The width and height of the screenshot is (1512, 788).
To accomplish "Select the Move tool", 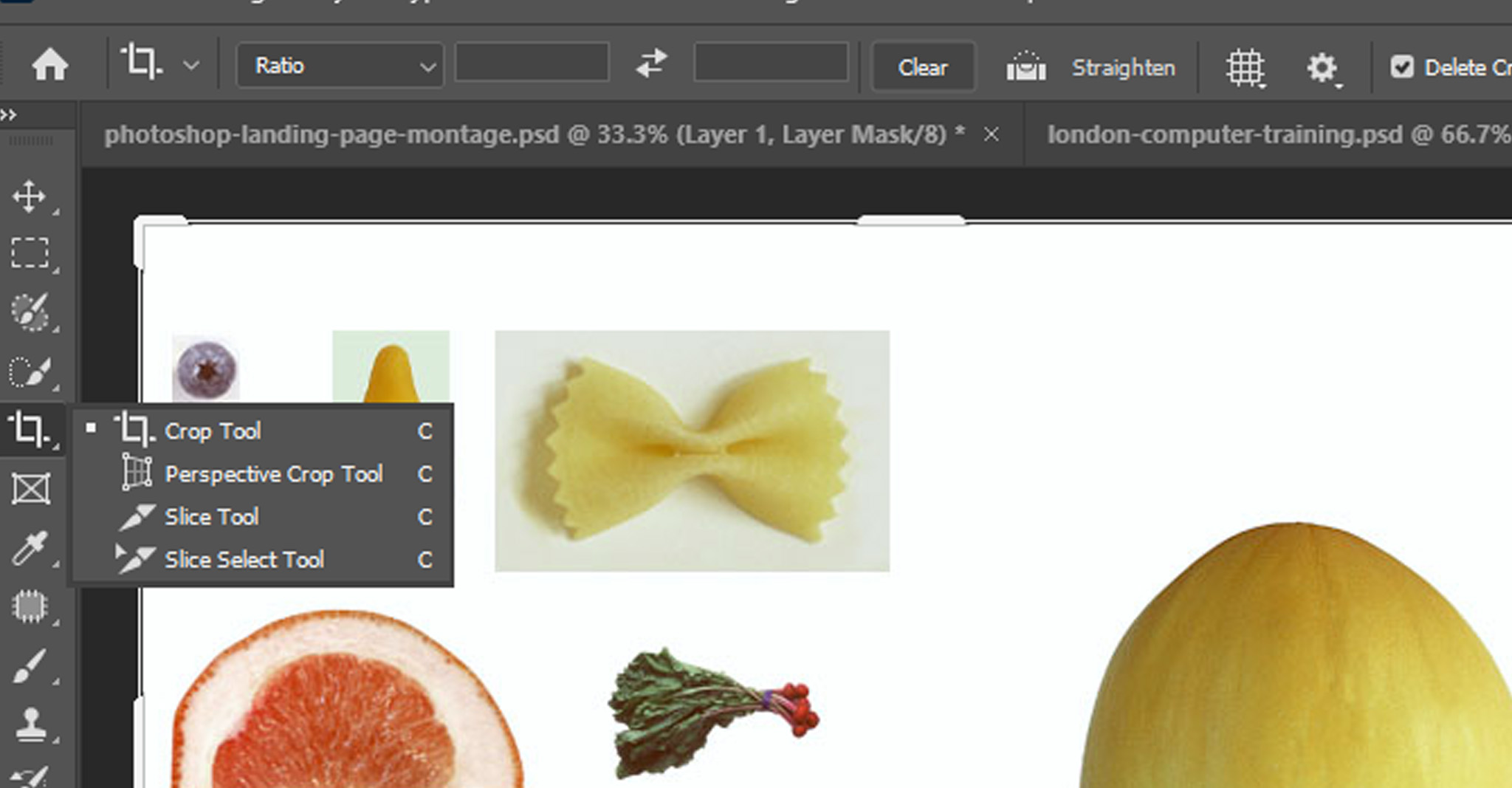I will (x=30, y=196).
